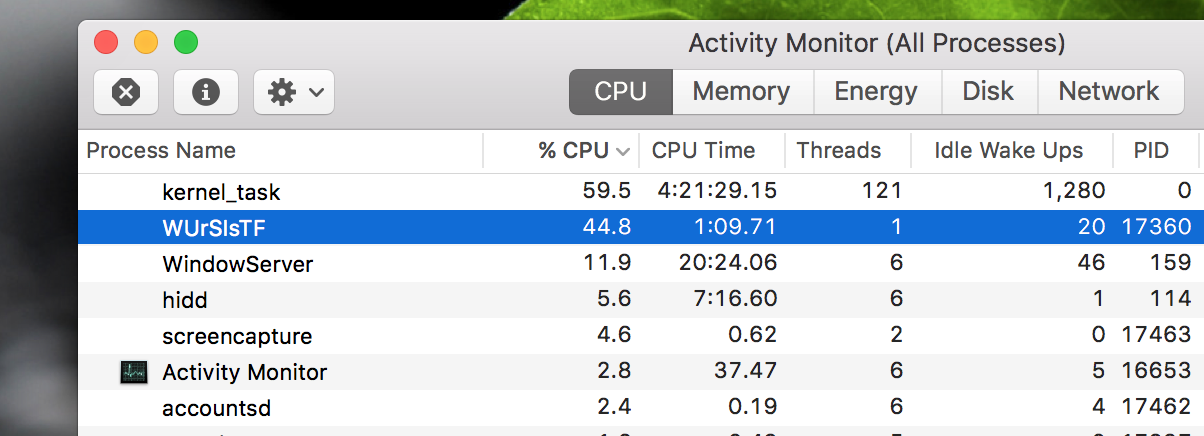The height and width of the screenshot is (436, 1204).
Task: Select the hidd process row
Action: [640, 300]
